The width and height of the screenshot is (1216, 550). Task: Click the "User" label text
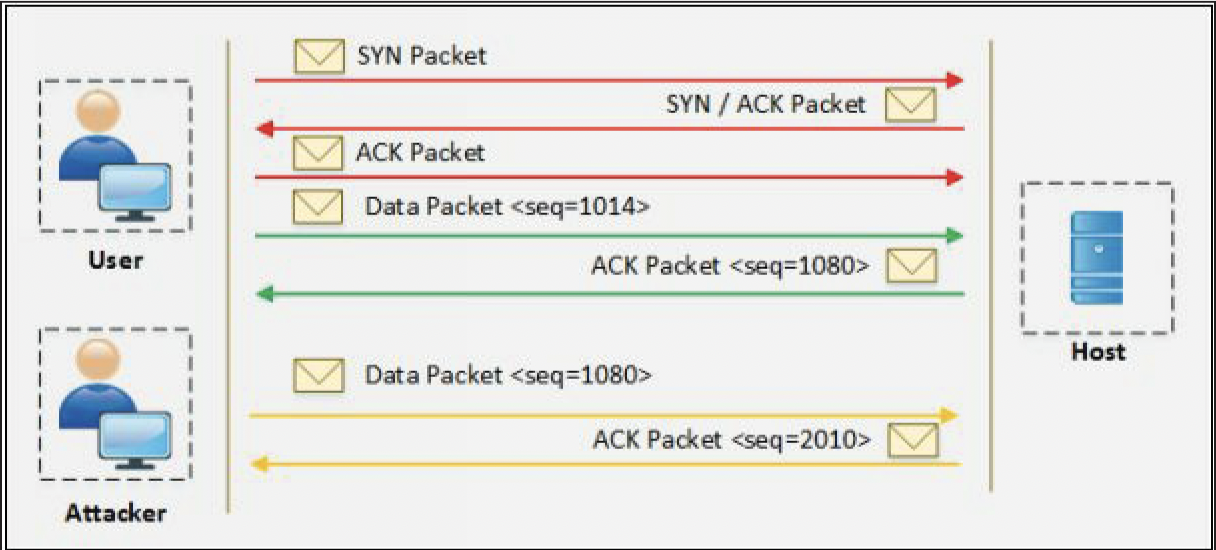tap(115, 262)
